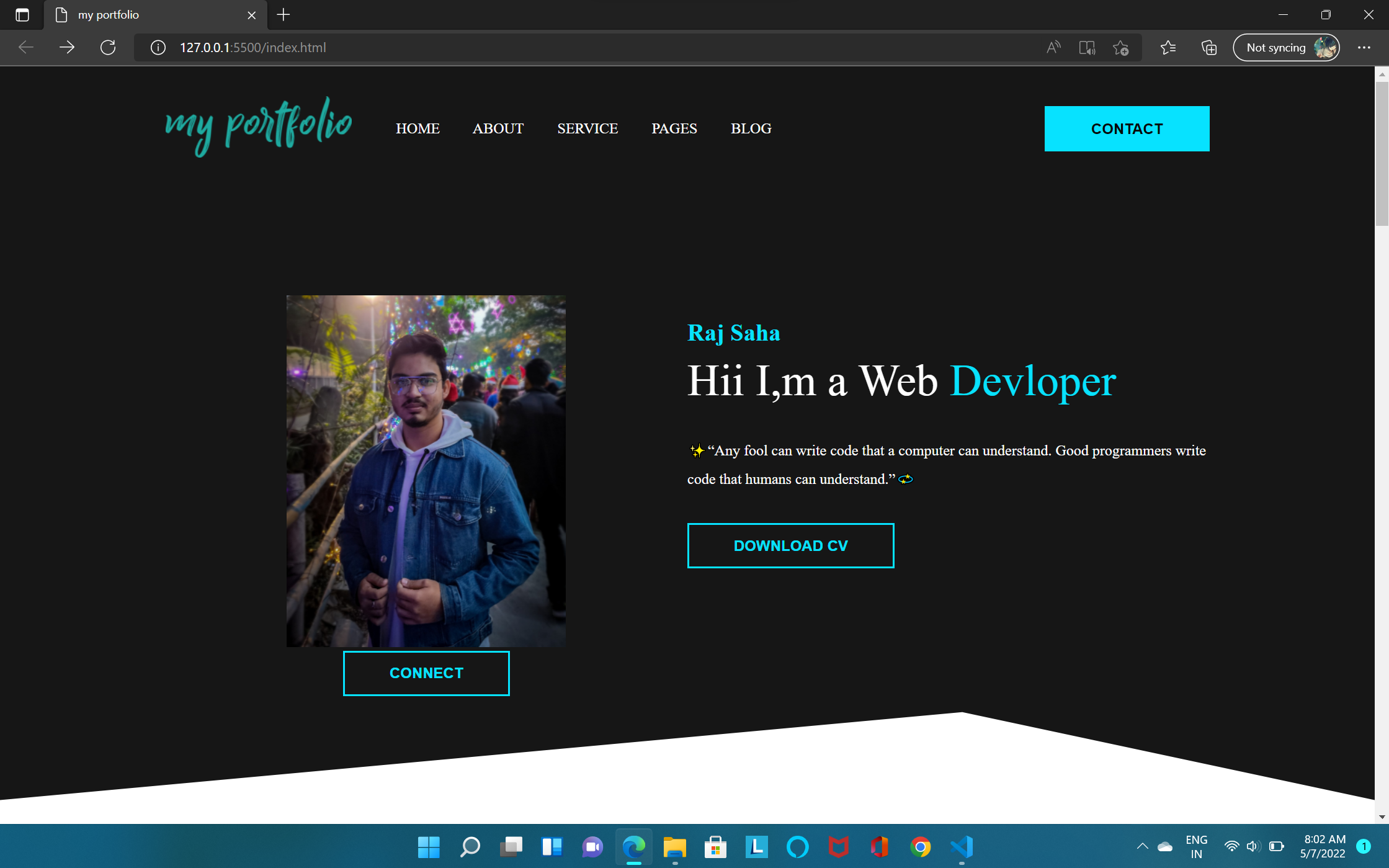Click the browser refresh icon
1389x868 pixels.
108,47
